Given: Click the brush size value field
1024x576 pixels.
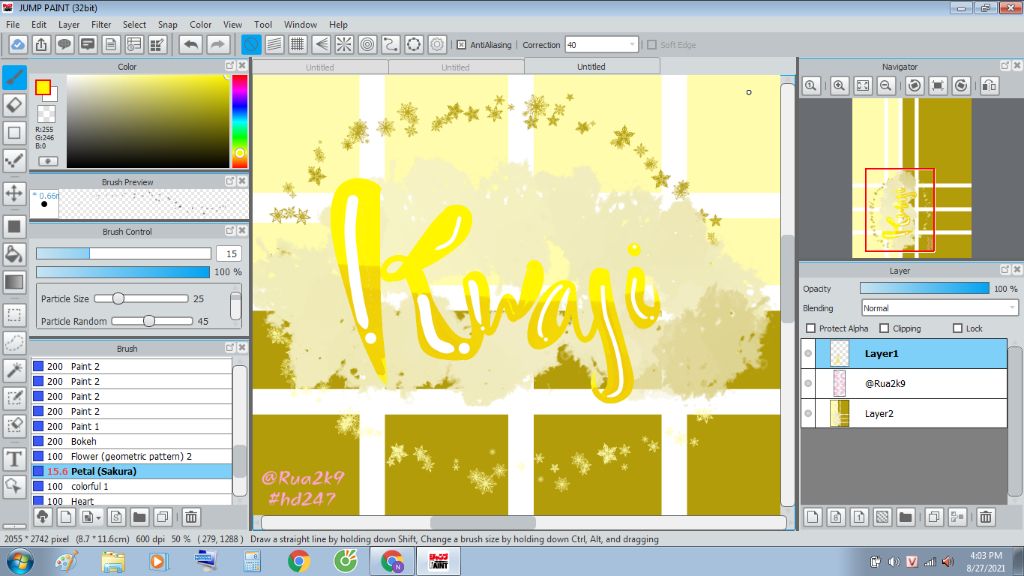Looking at the screenshot, I should [229, 253].
